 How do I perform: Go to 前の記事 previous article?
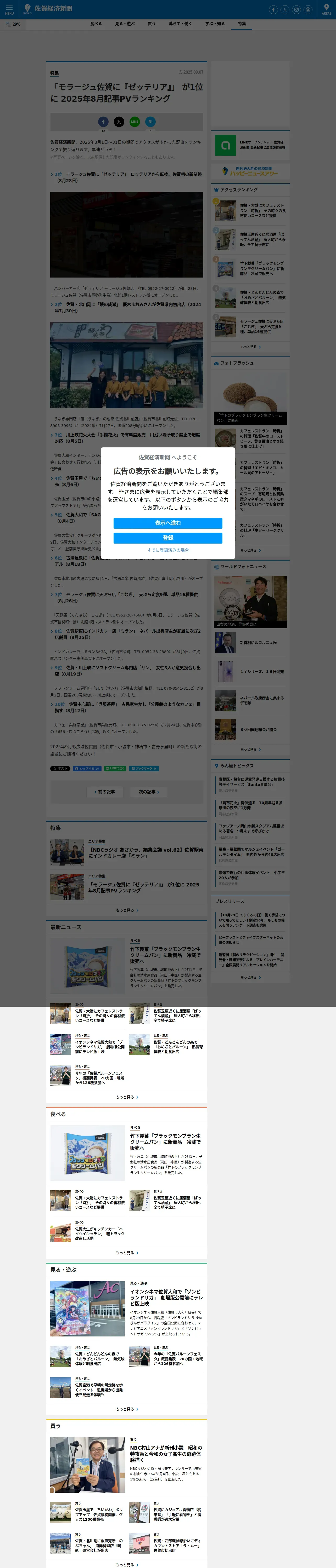click(105, 792)
